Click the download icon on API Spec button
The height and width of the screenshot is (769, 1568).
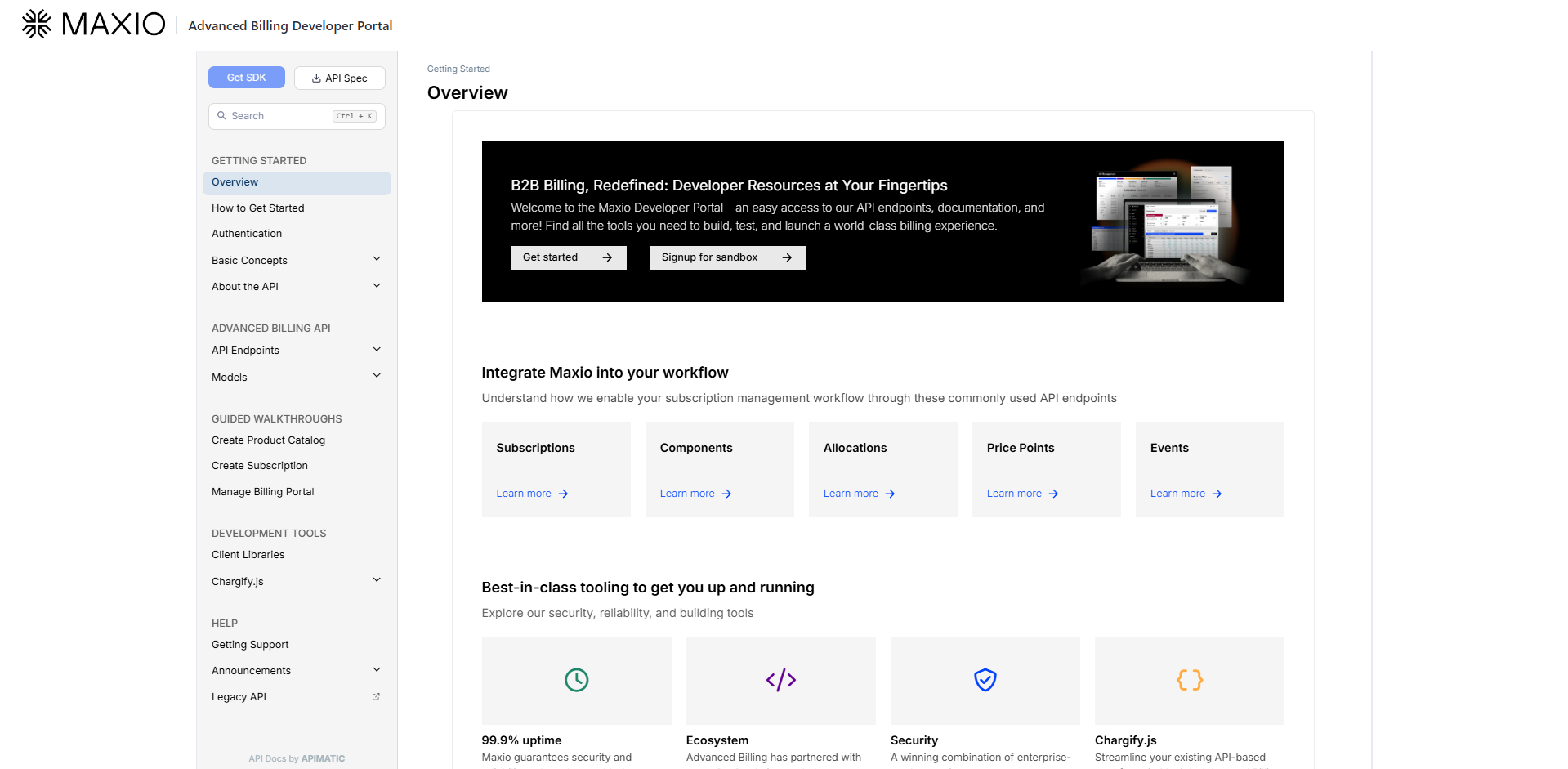pos(315,78)
